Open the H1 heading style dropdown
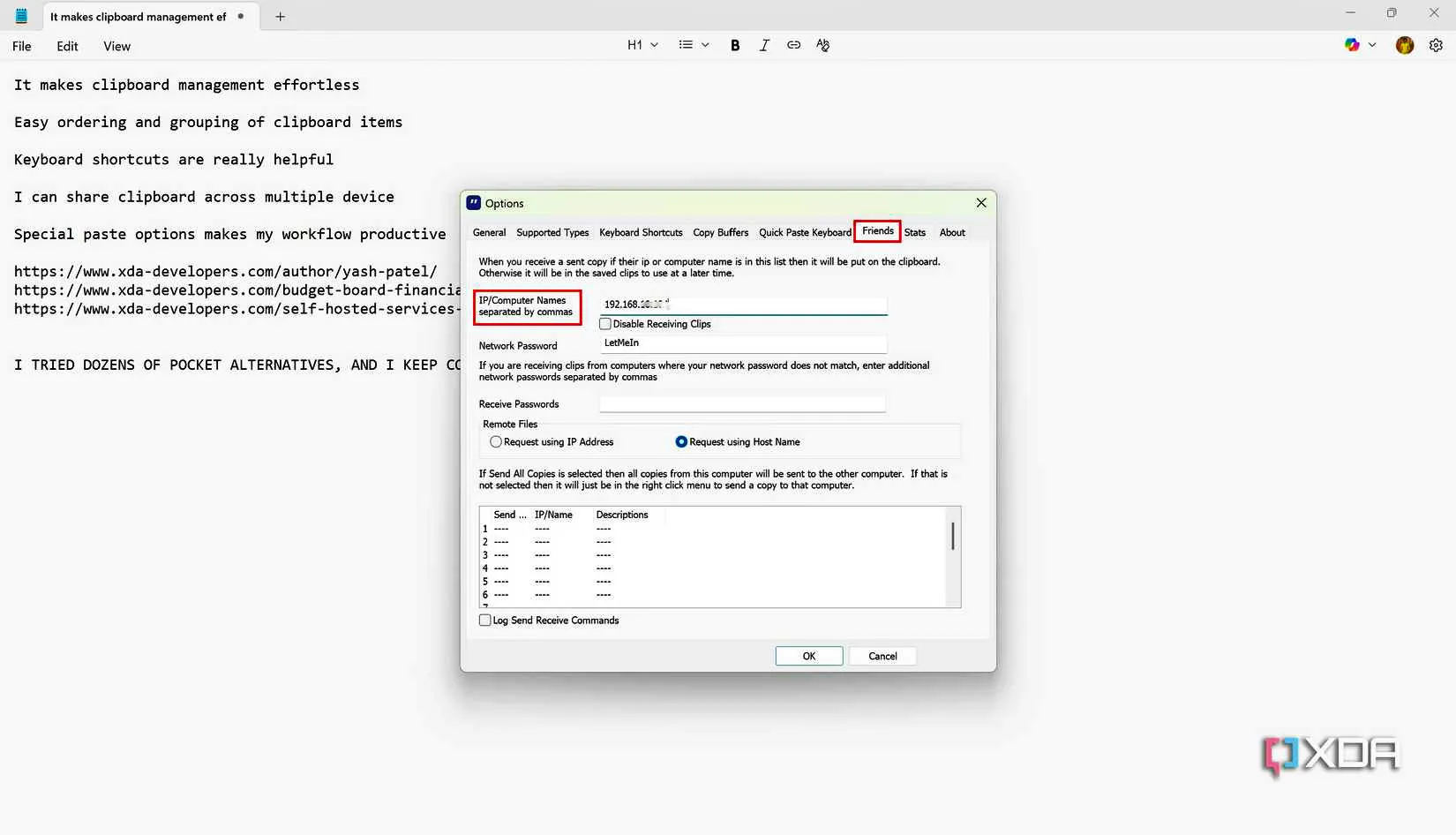 [x=643, y=45]
